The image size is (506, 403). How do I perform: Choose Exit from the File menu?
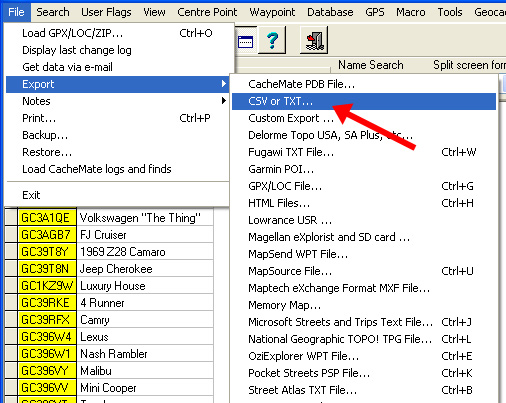[117, 195]
